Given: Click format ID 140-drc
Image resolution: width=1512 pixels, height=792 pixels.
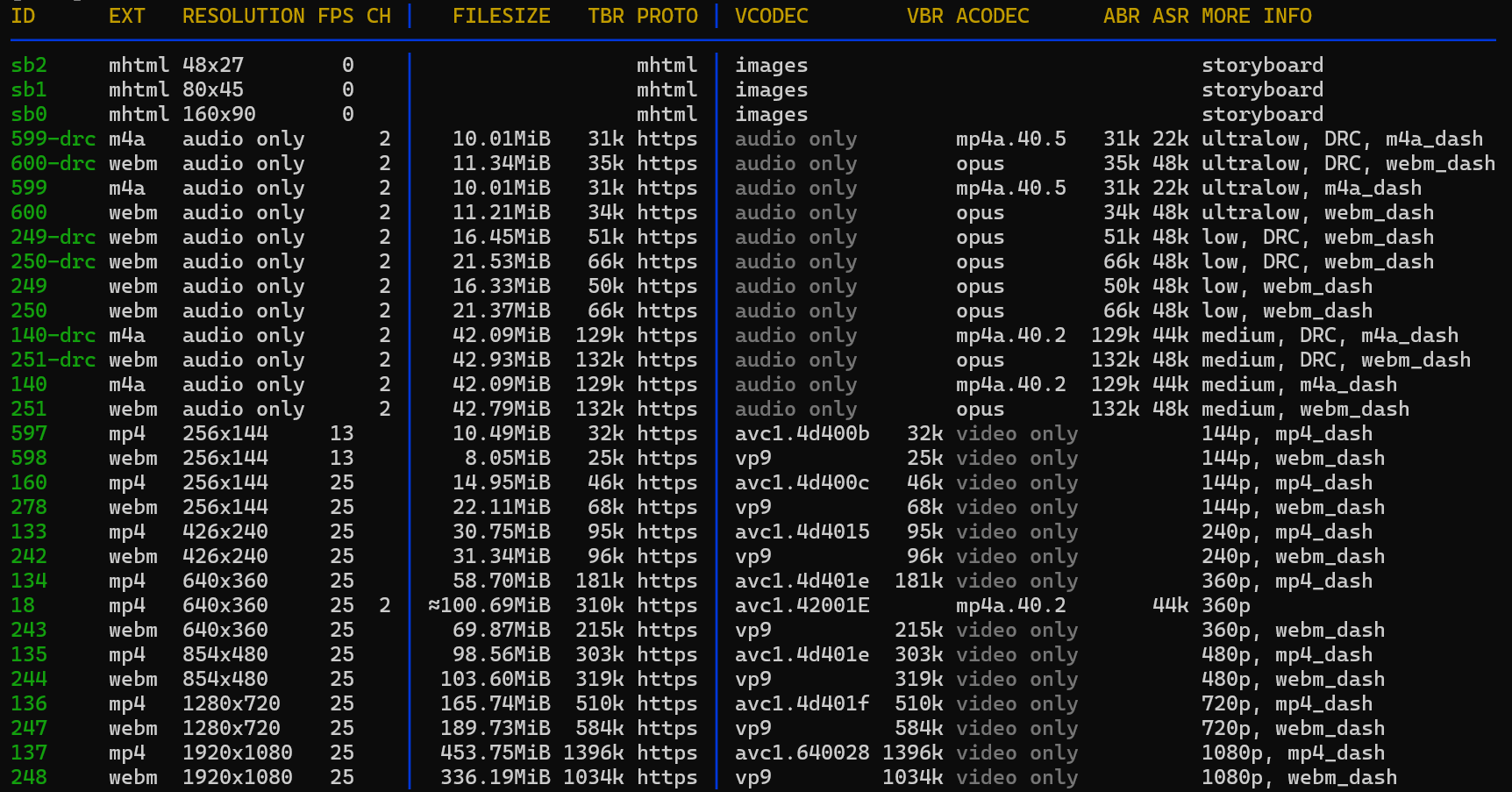Looking at the screenshot, I should tap(53, 335).
